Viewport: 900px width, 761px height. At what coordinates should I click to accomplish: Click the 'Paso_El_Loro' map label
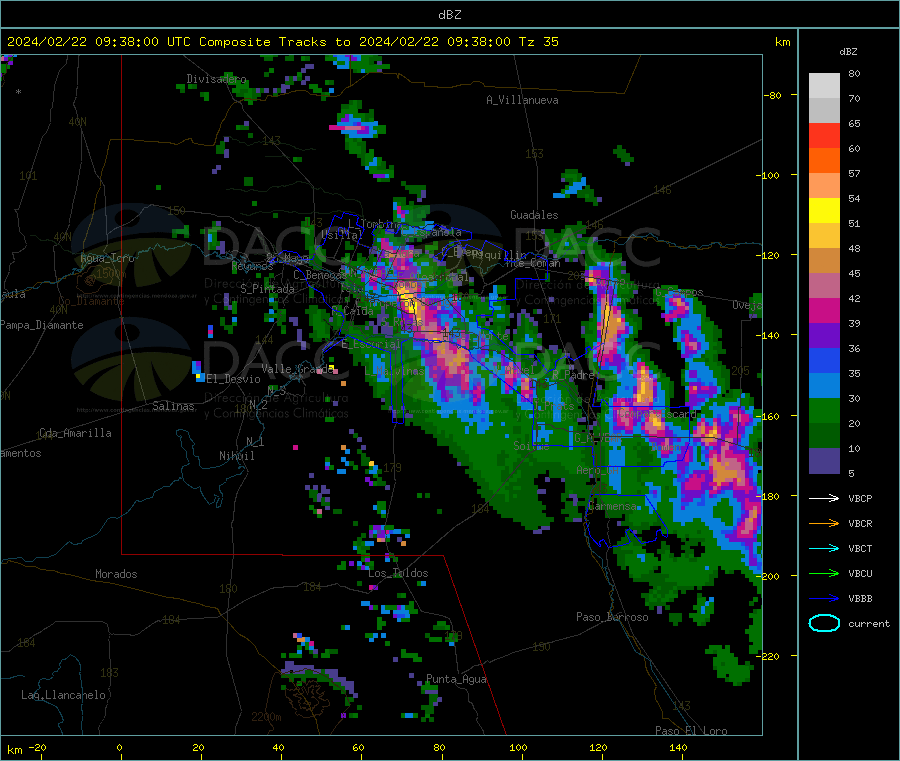pos(692,731)
